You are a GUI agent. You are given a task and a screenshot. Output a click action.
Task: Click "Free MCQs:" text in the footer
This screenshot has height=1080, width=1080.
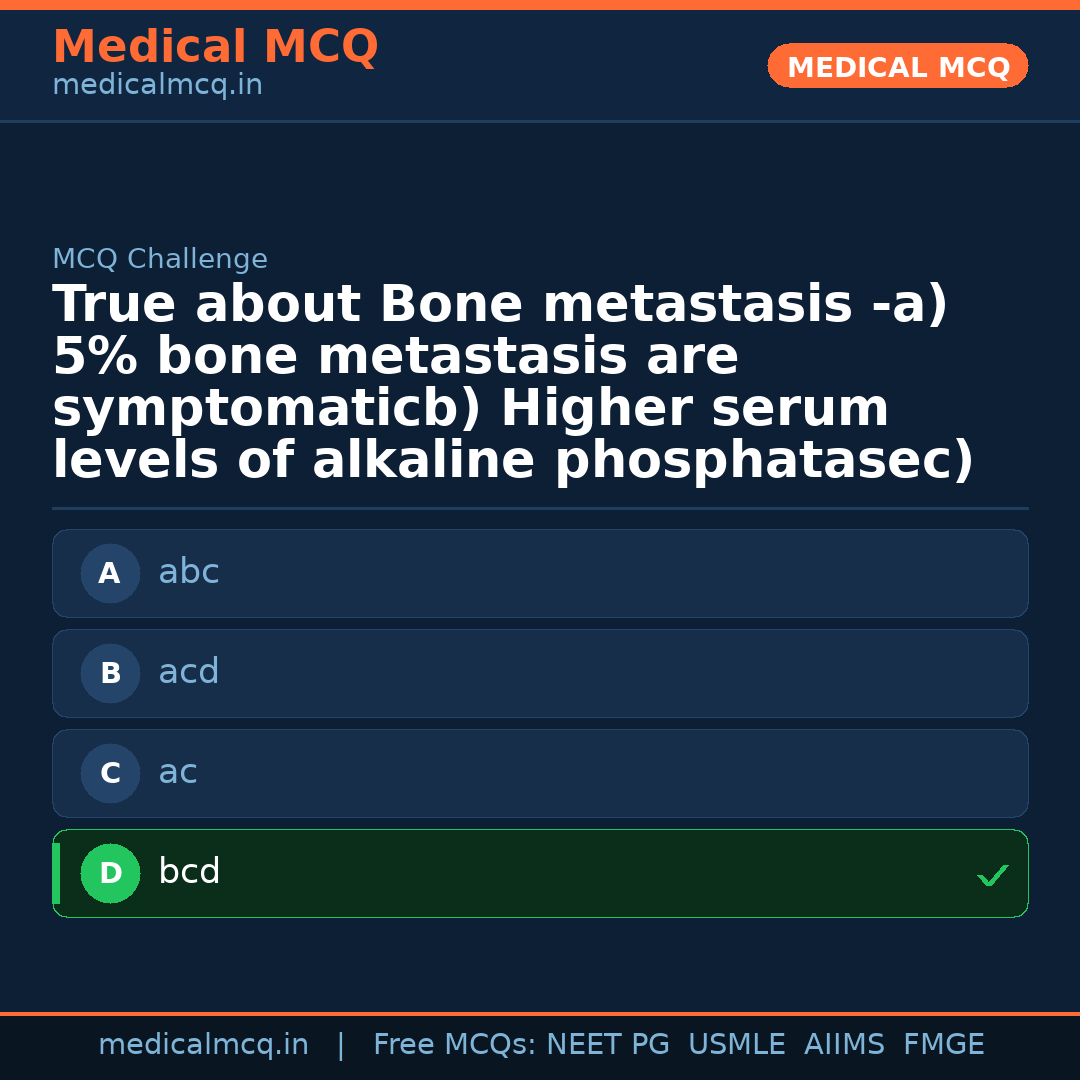tap(454, 1045)
